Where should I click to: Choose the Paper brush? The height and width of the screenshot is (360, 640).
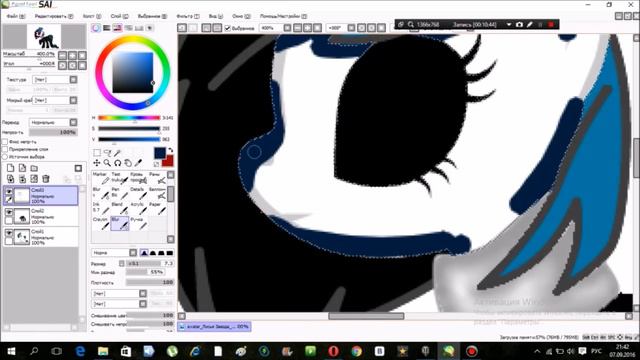tap(158, 208)
